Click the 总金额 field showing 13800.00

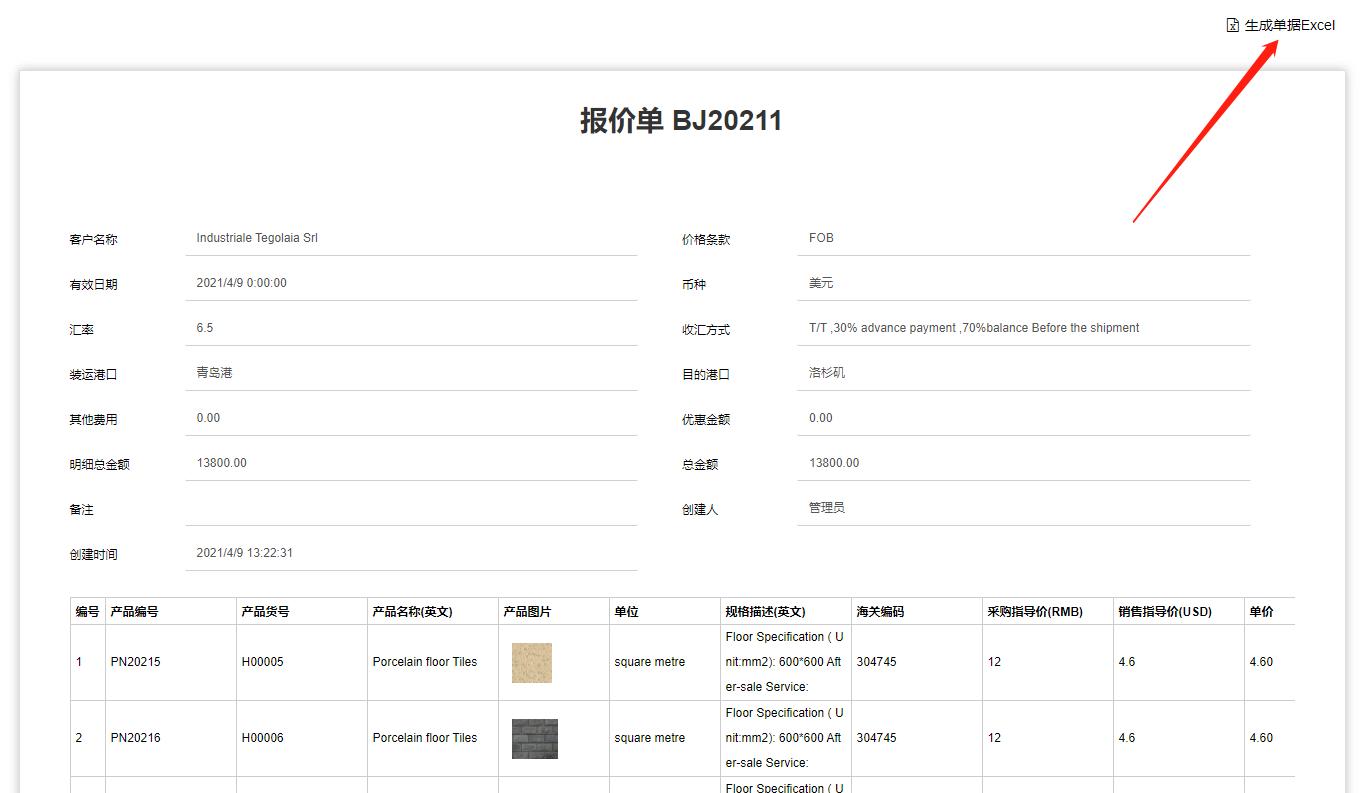(x=1022, y=463)
